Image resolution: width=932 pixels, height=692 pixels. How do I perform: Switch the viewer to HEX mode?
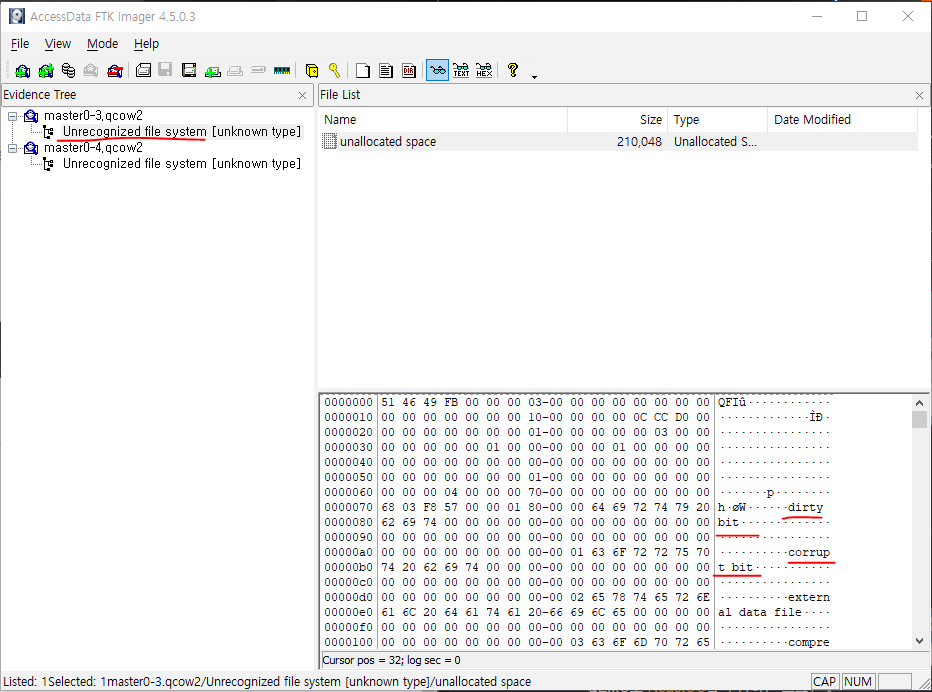click(x=484, y=71)
